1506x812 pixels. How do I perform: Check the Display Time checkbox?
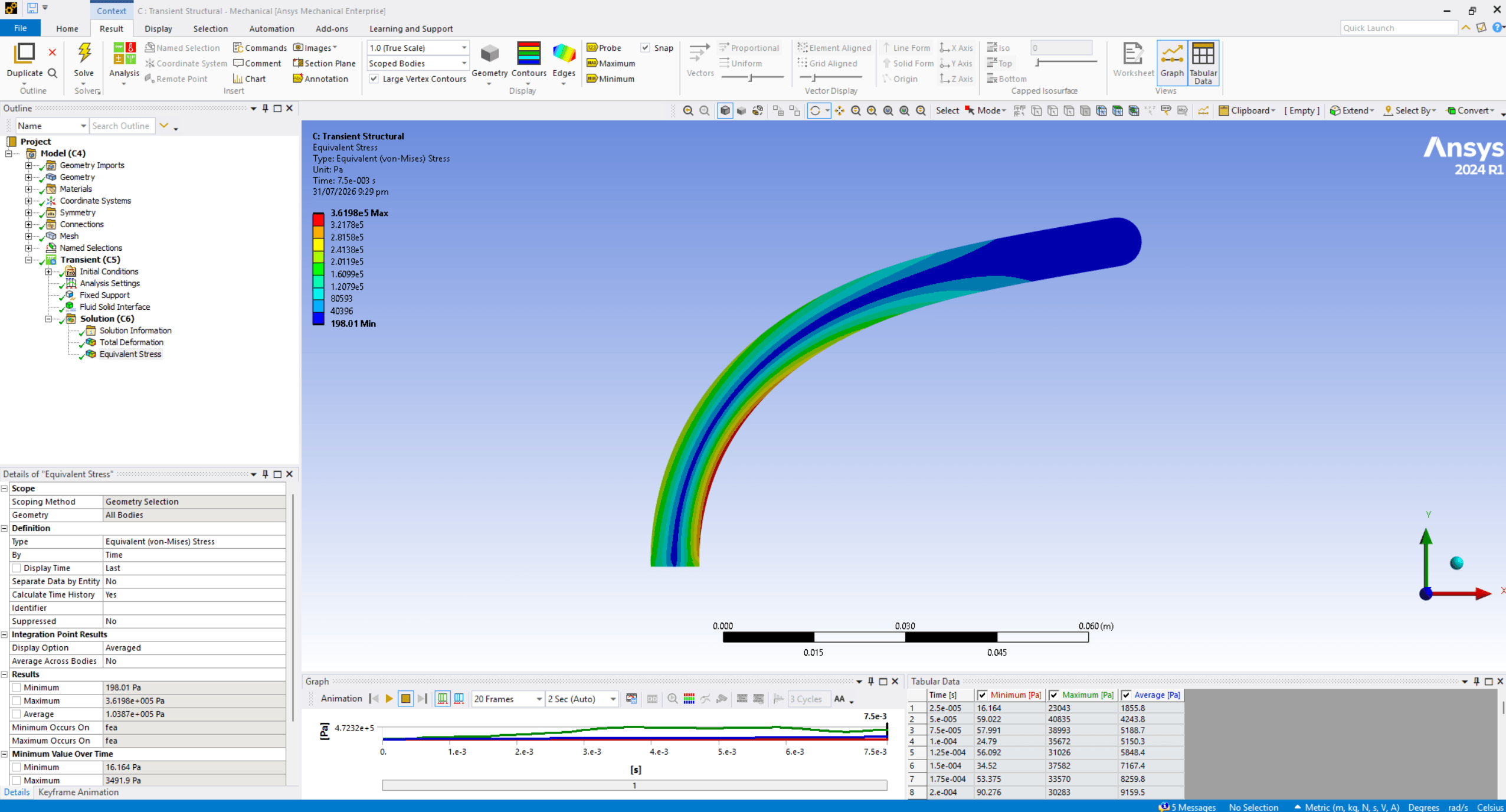(17, 568)
